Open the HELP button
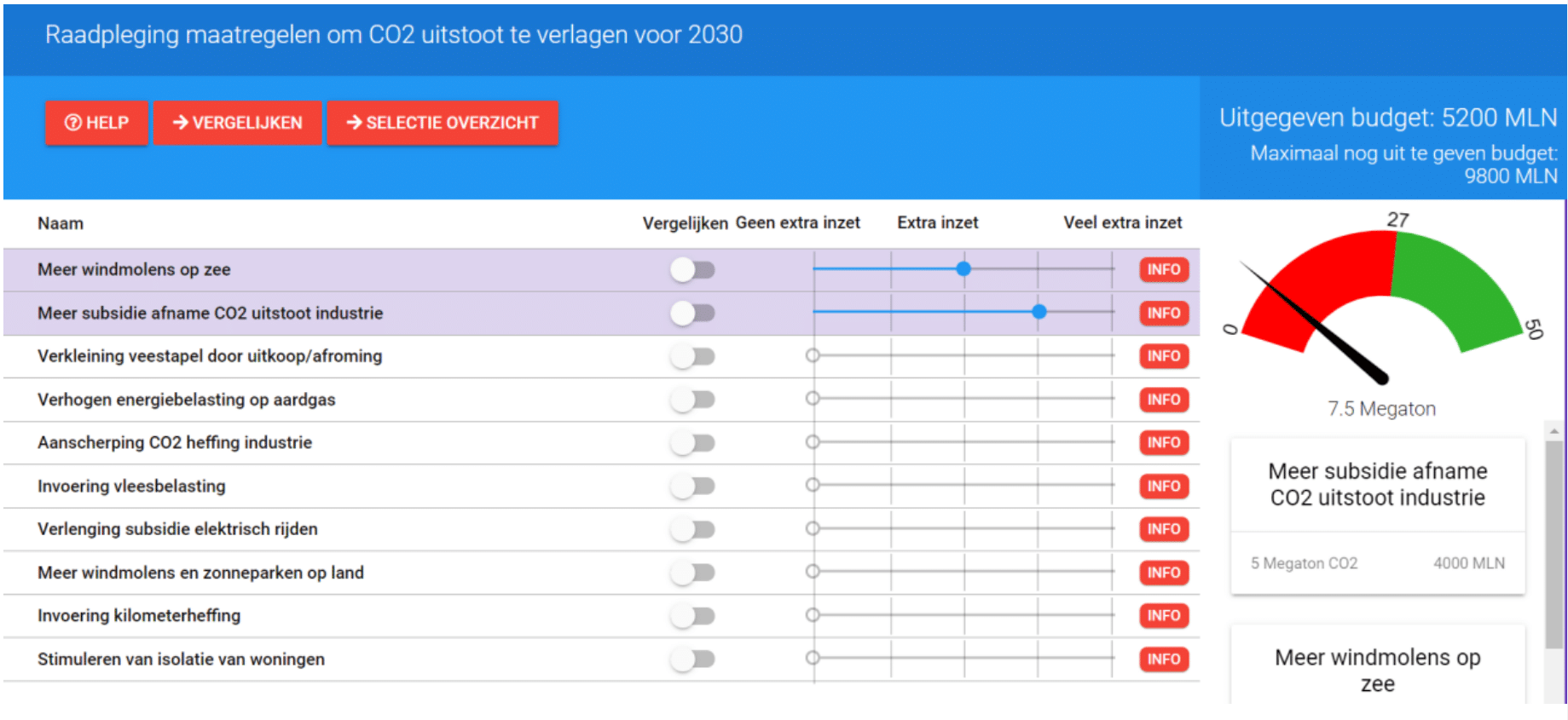Image resolution: width=1568 pixels, height=720 pixels. click(96, 123)
